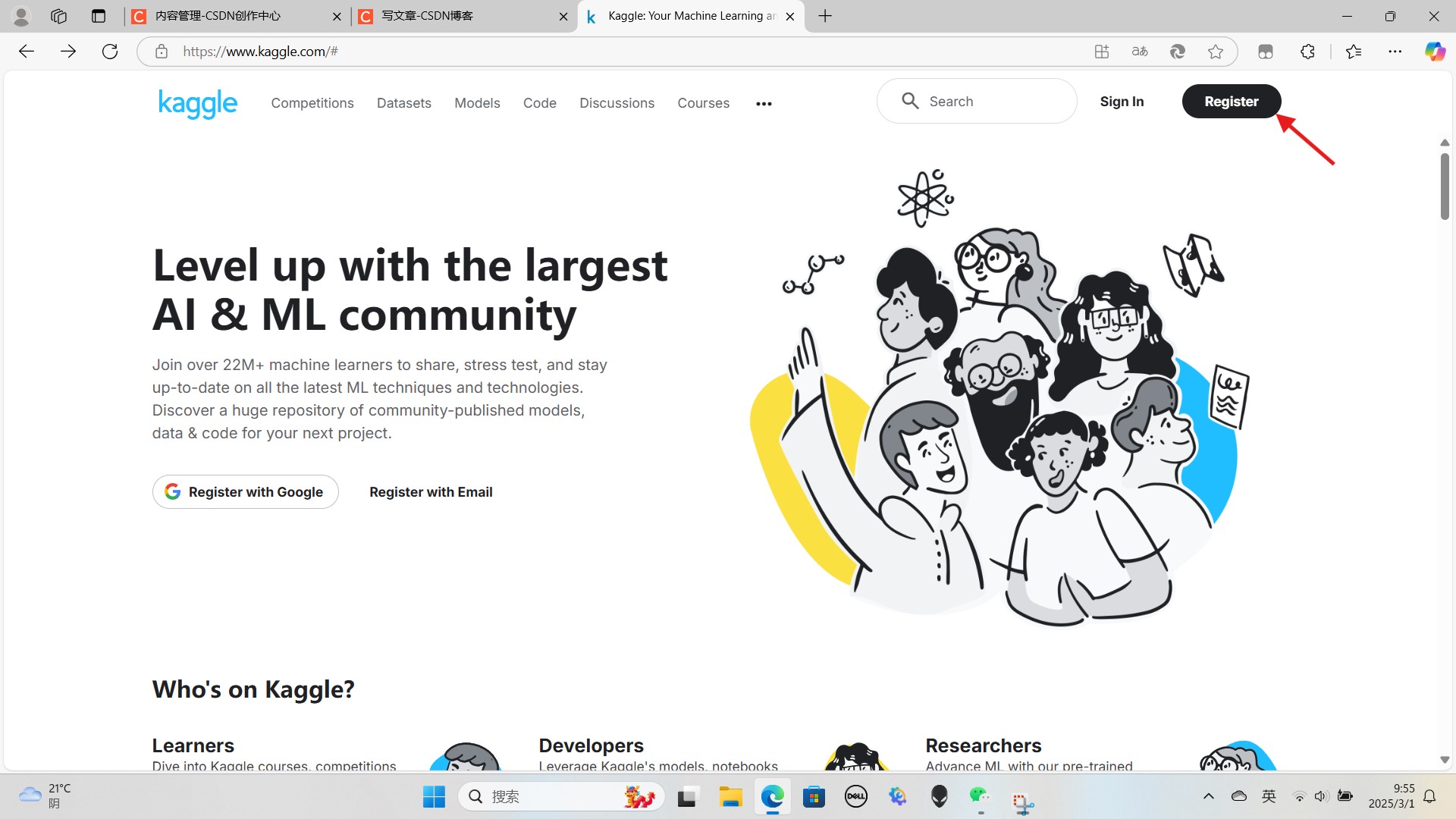Image resolution: width=1456 pixels, height=819 pixels.
Task: Open browser settings and more menu
Action: pos(1395,52)
